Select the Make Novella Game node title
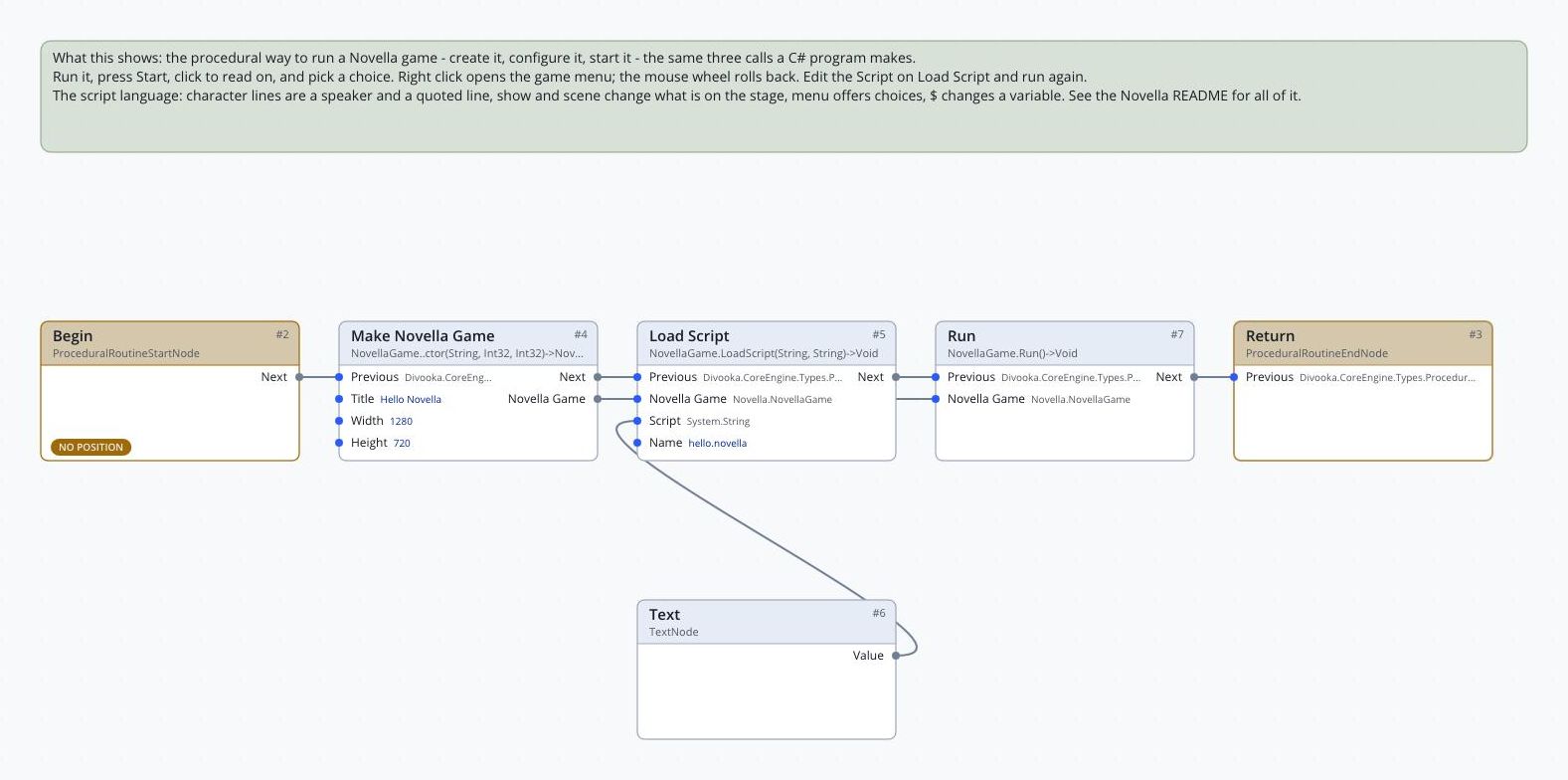This screenshot has width=1568, height=780. point(423,336)
